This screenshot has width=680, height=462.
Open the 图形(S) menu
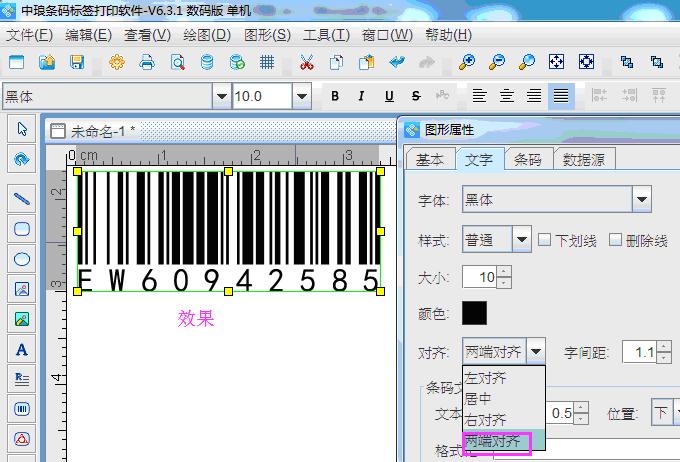click(267, 35)
